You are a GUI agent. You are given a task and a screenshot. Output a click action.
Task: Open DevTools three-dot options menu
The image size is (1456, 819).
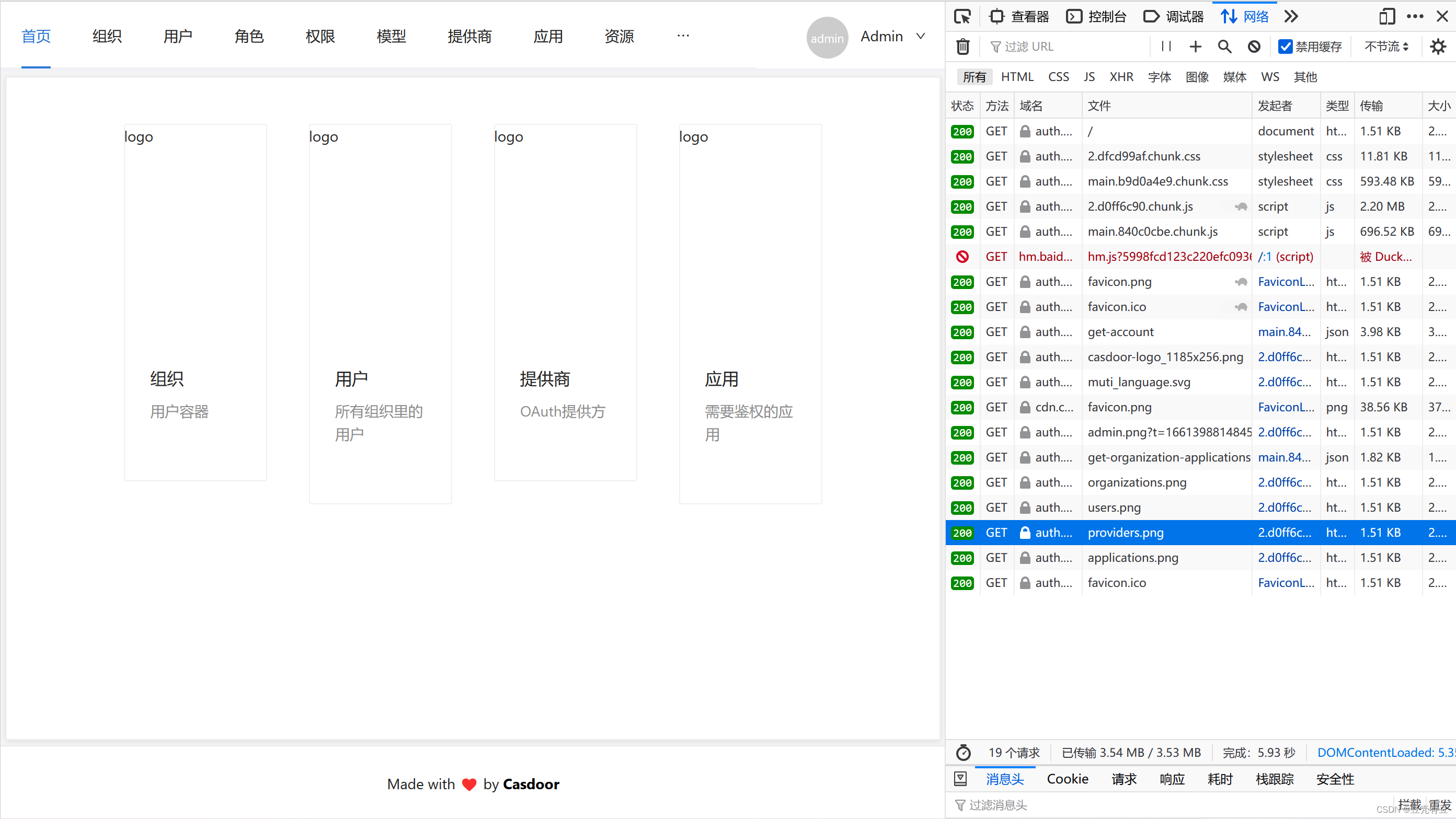(1415, 16)
